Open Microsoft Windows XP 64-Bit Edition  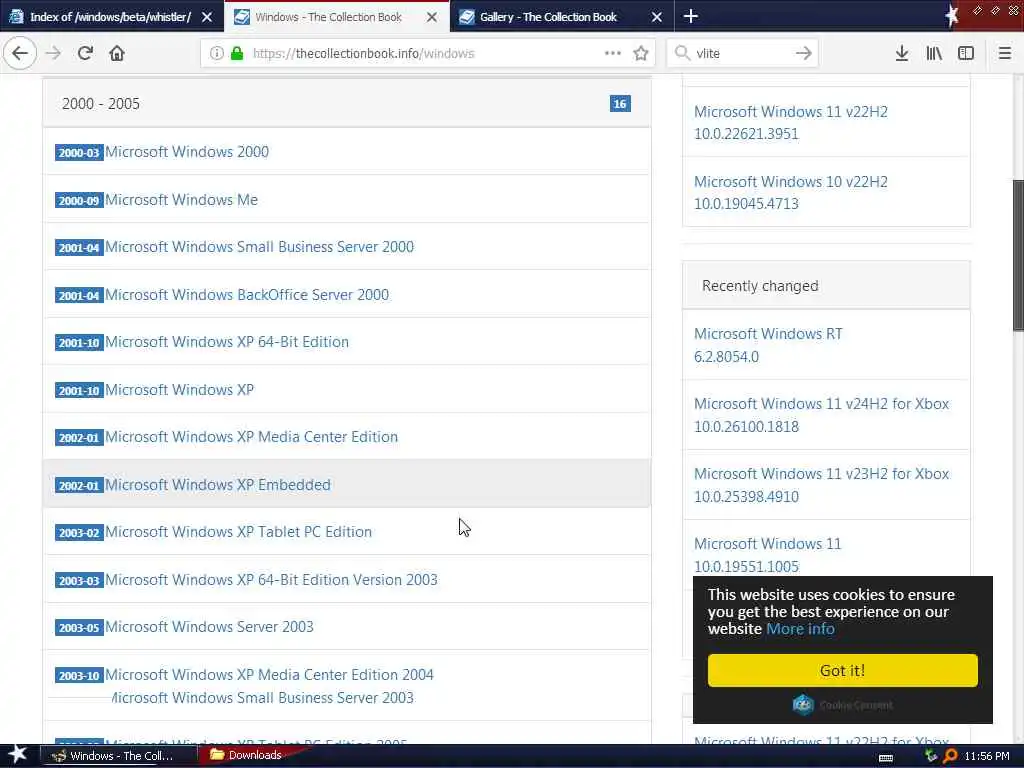click(x=227, y=342)
